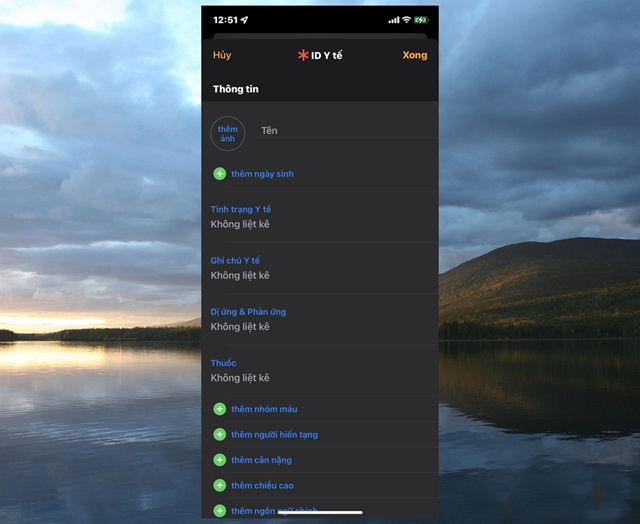Tap Xong to finish Medical ID
Viewport: 640px width, 524px height.
click(x=415, y=55)
